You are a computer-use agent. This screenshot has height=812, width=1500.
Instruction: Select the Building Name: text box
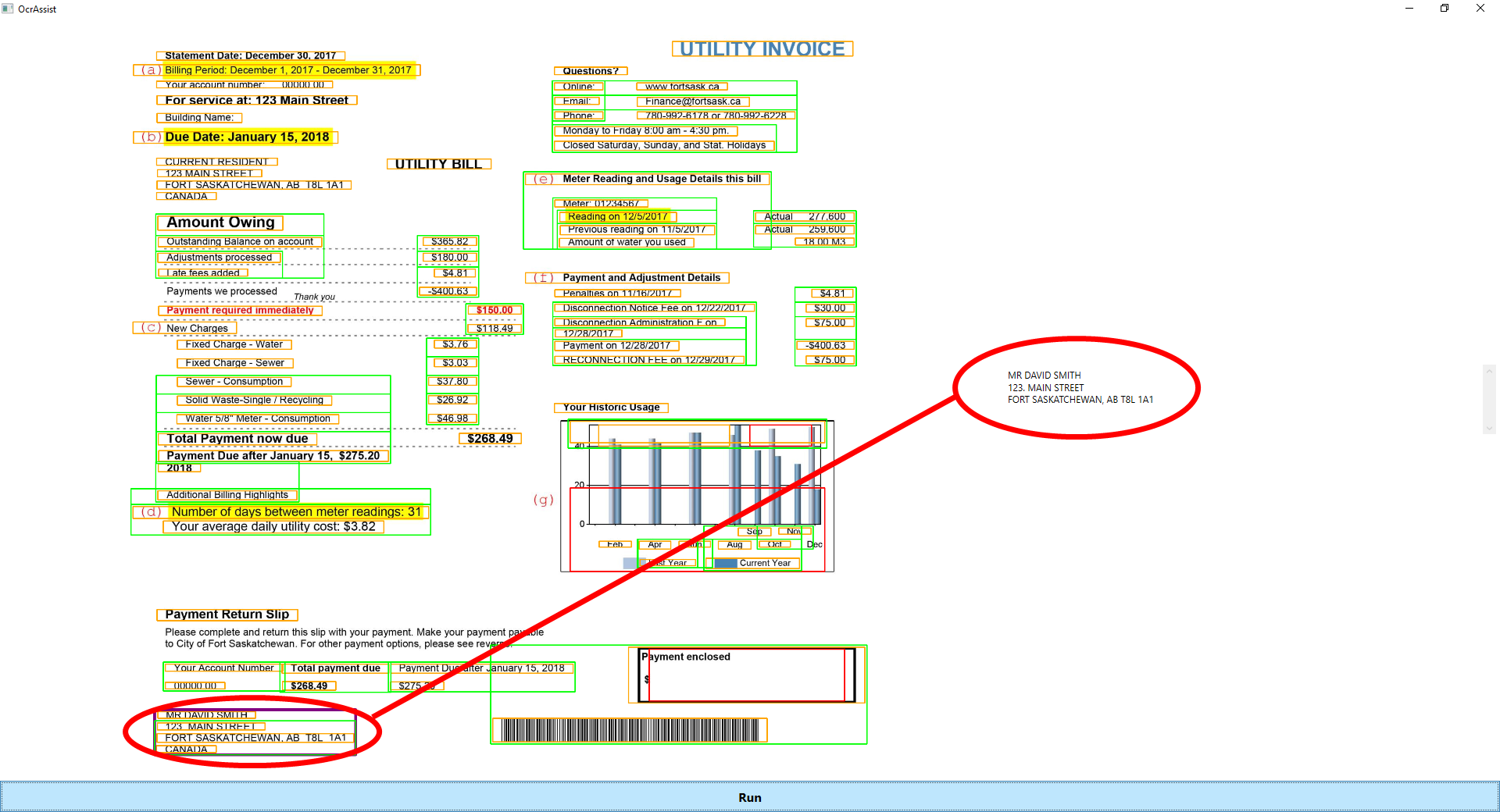click(x=199, y=118)
